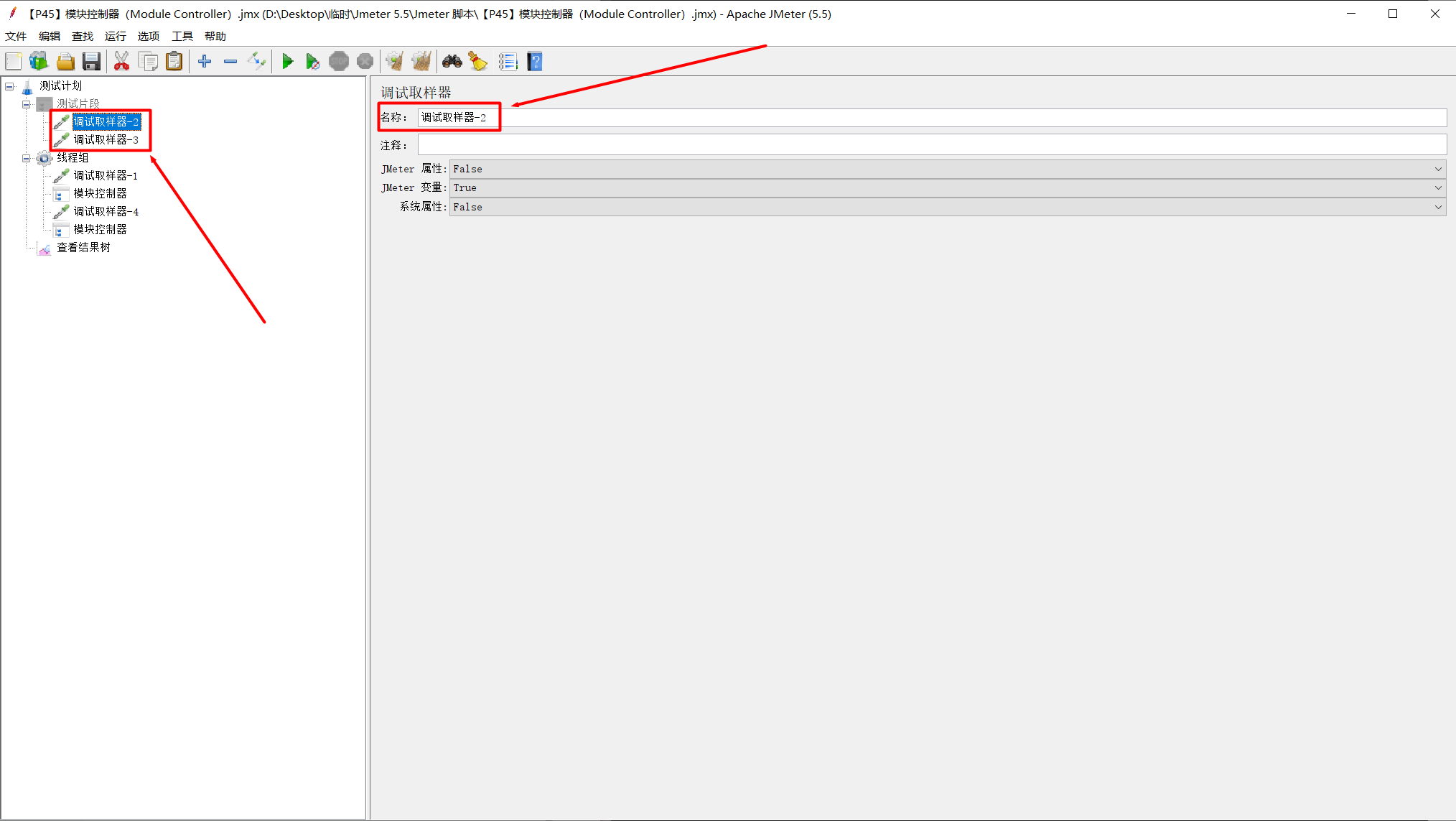Collapse the 线程组 tree node

click(x=27, y=158)
